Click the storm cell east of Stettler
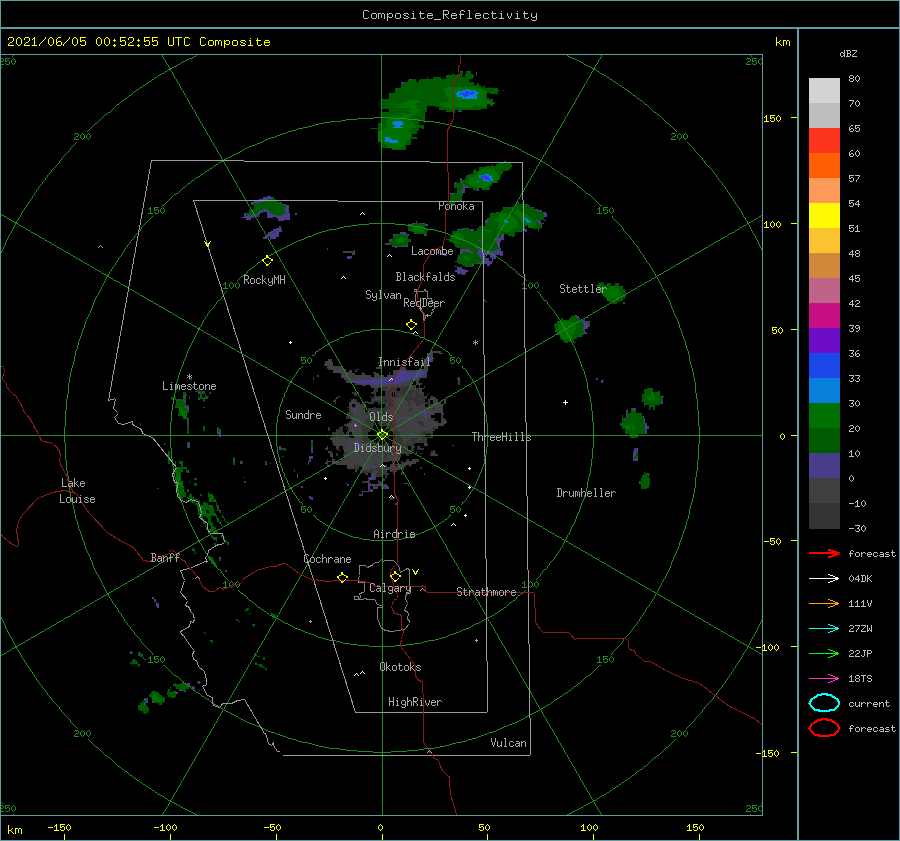 [x=612, y=292]
